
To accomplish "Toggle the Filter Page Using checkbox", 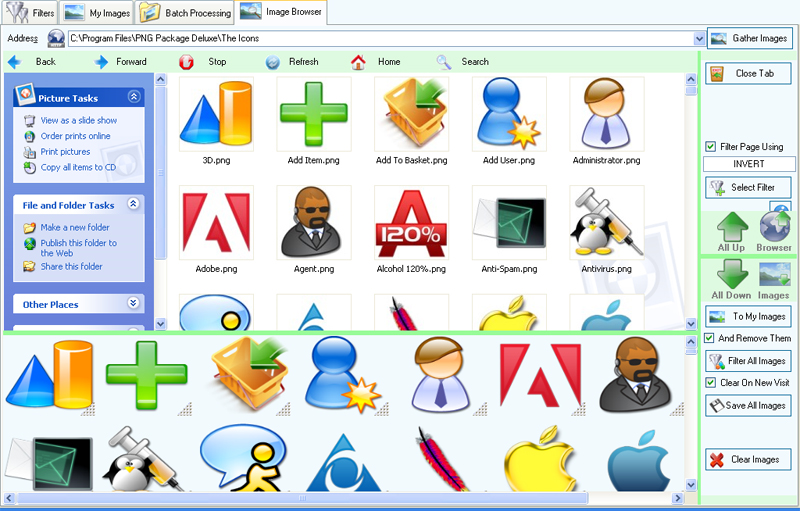I will pos(711,147).
